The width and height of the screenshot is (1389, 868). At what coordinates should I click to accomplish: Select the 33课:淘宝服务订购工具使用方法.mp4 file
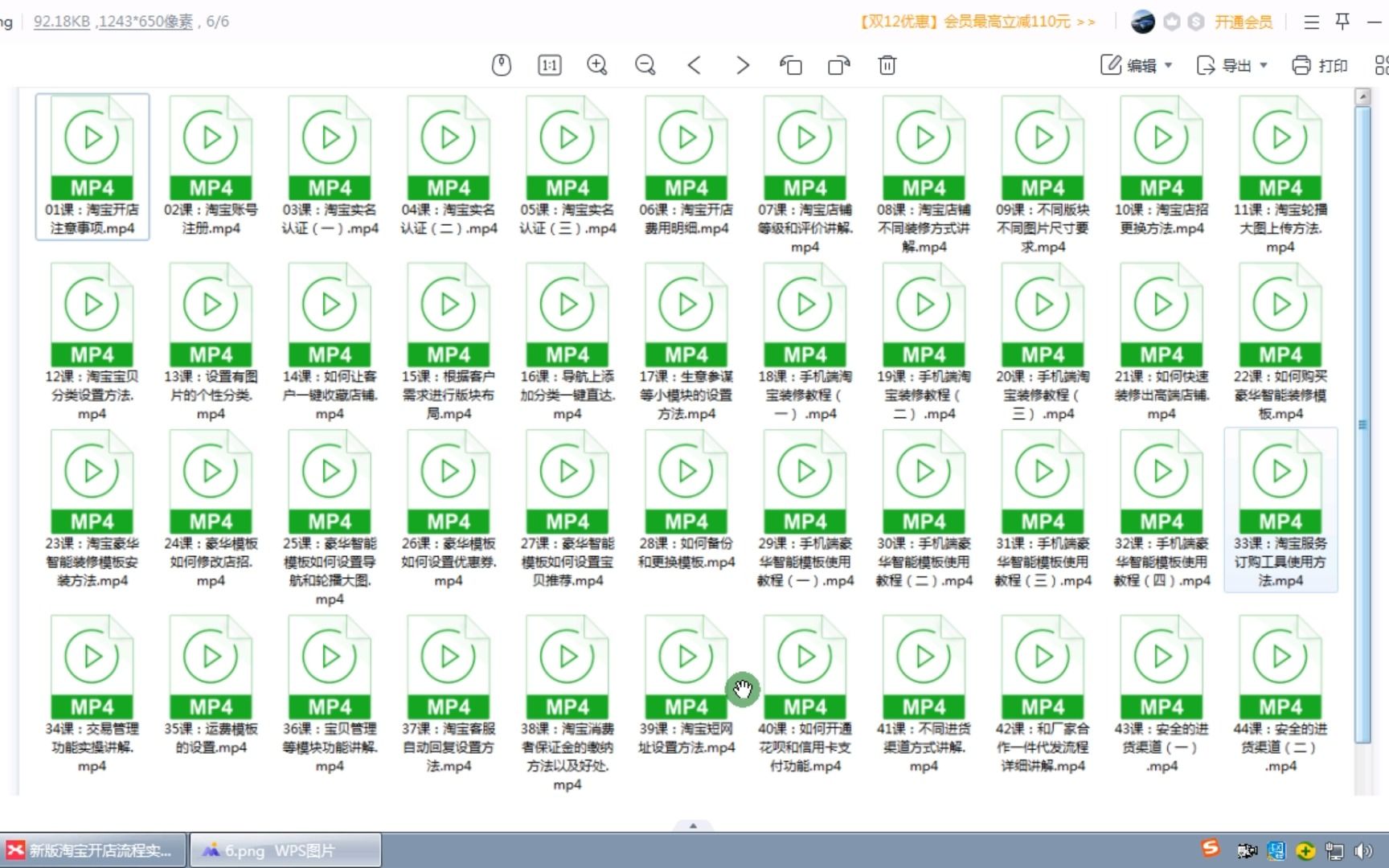[x=1280, y=510]
